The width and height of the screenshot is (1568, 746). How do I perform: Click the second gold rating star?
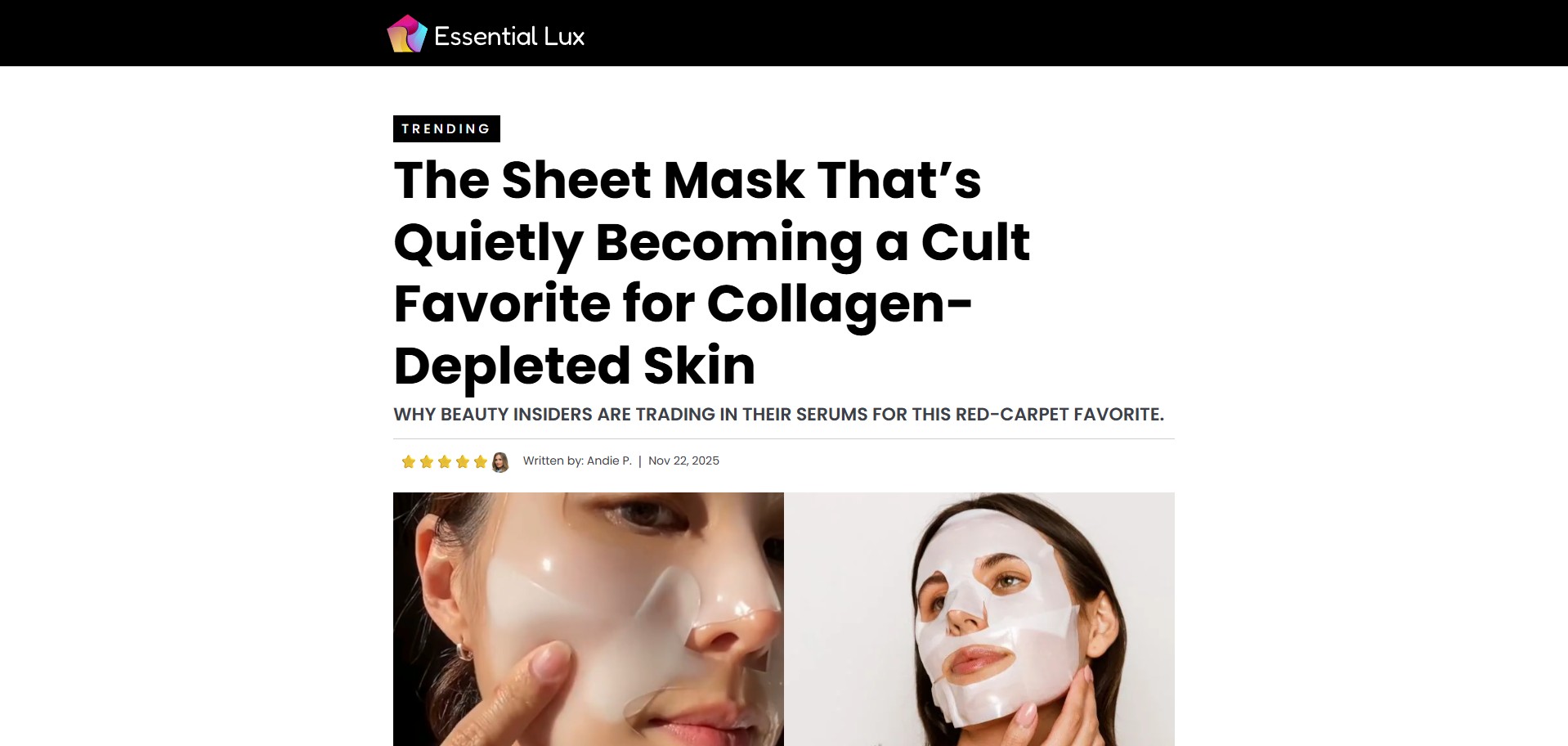coord(427,462)
